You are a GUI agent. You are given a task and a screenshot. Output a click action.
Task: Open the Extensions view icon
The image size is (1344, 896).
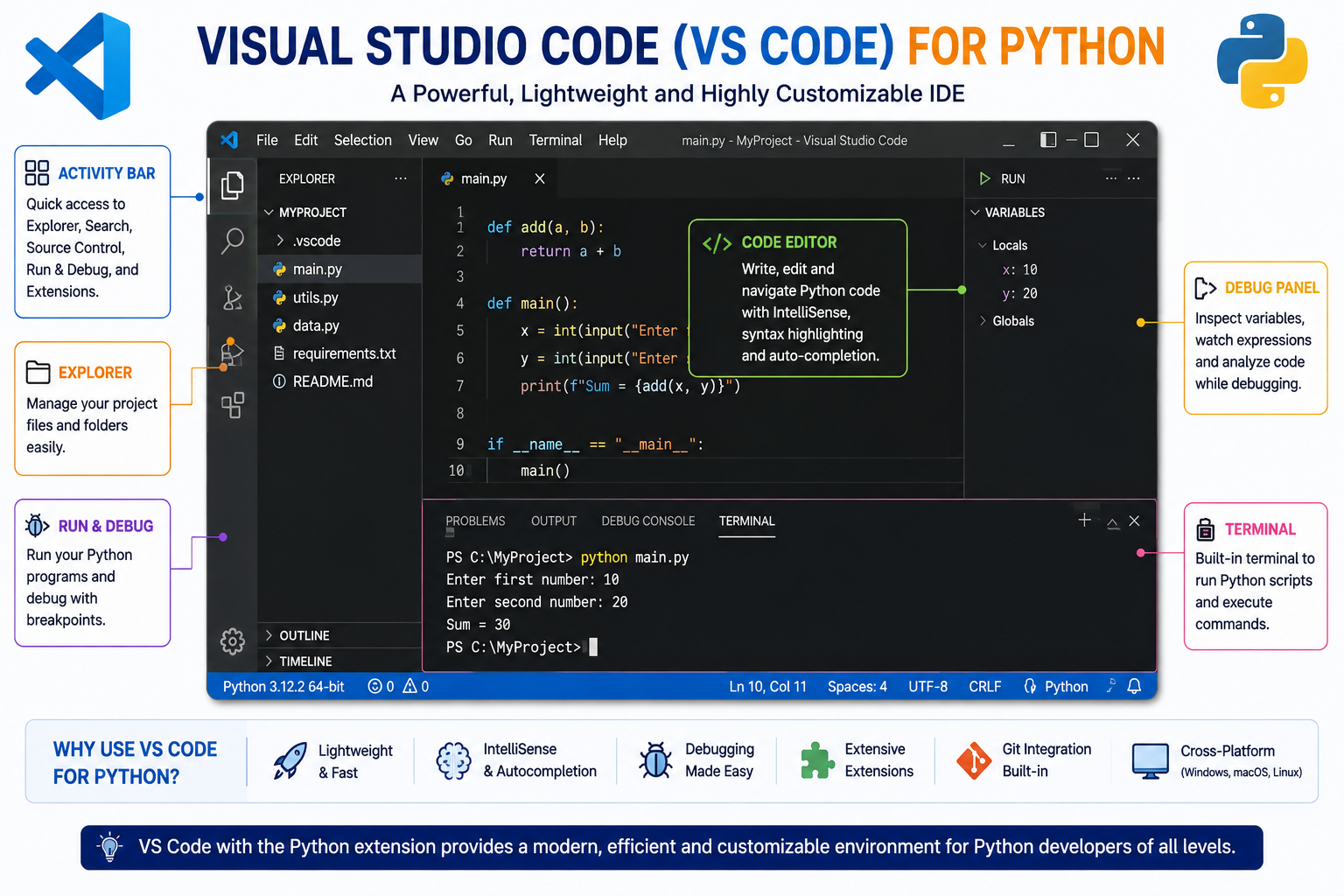point(232,405)
